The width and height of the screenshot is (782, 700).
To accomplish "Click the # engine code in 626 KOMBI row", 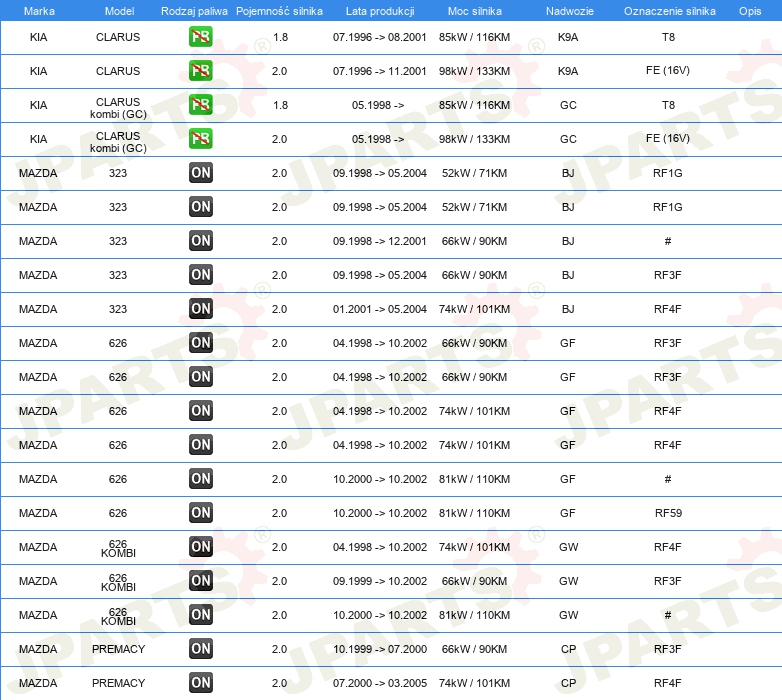I will click(668, 615).
